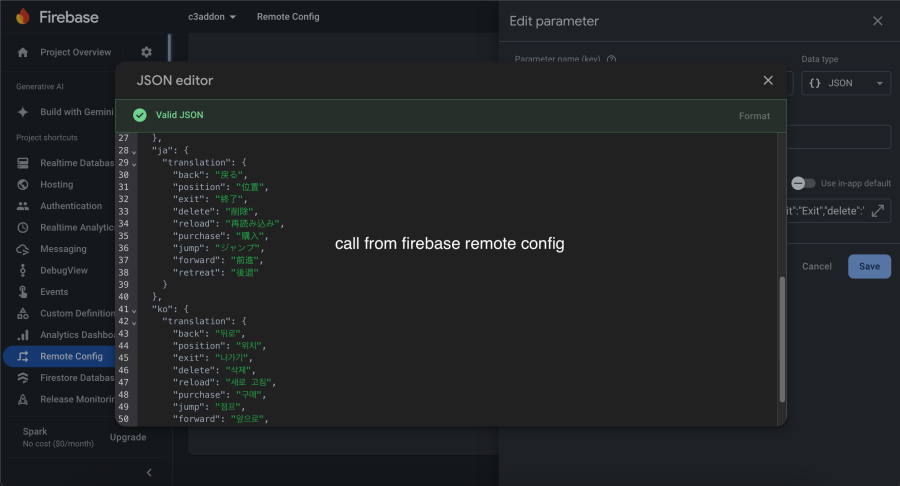Click line 36 "jump" in editor
This screenshot has height=486, width=900.
218,248
